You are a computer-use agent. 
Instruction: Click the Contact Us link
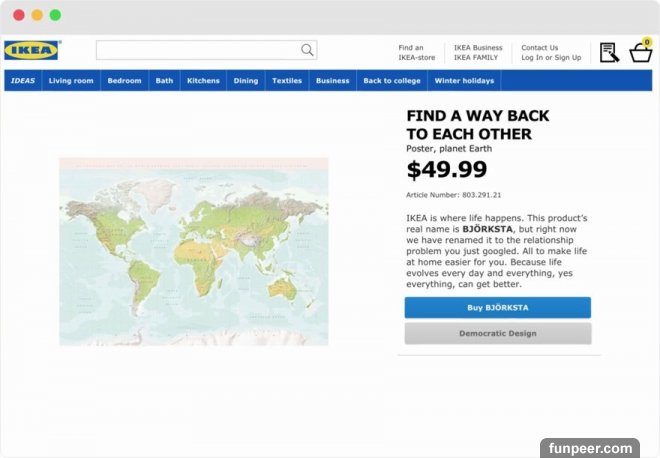539,47
